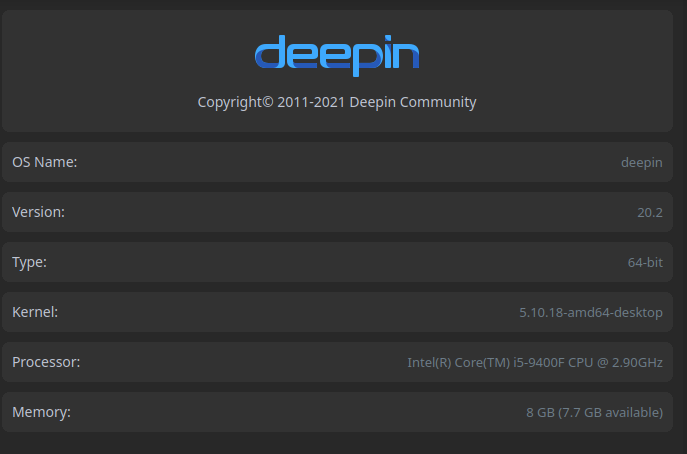Click the 'Version:' label
Viewport: 687px width, 454px height.
coord(39,212)
